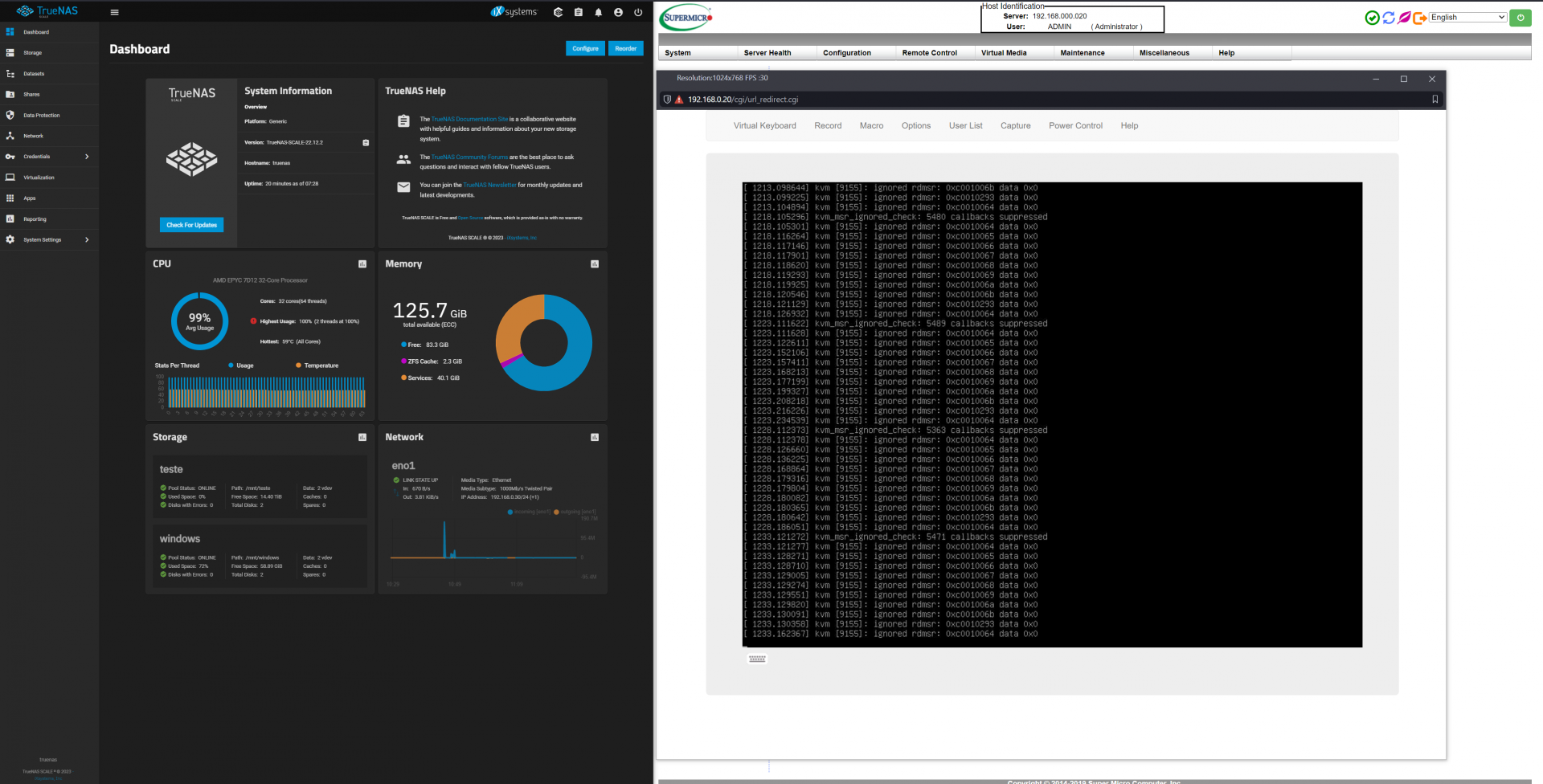
Task: Open the alerts bell in TrueNAS
Action: pos(598,12)
